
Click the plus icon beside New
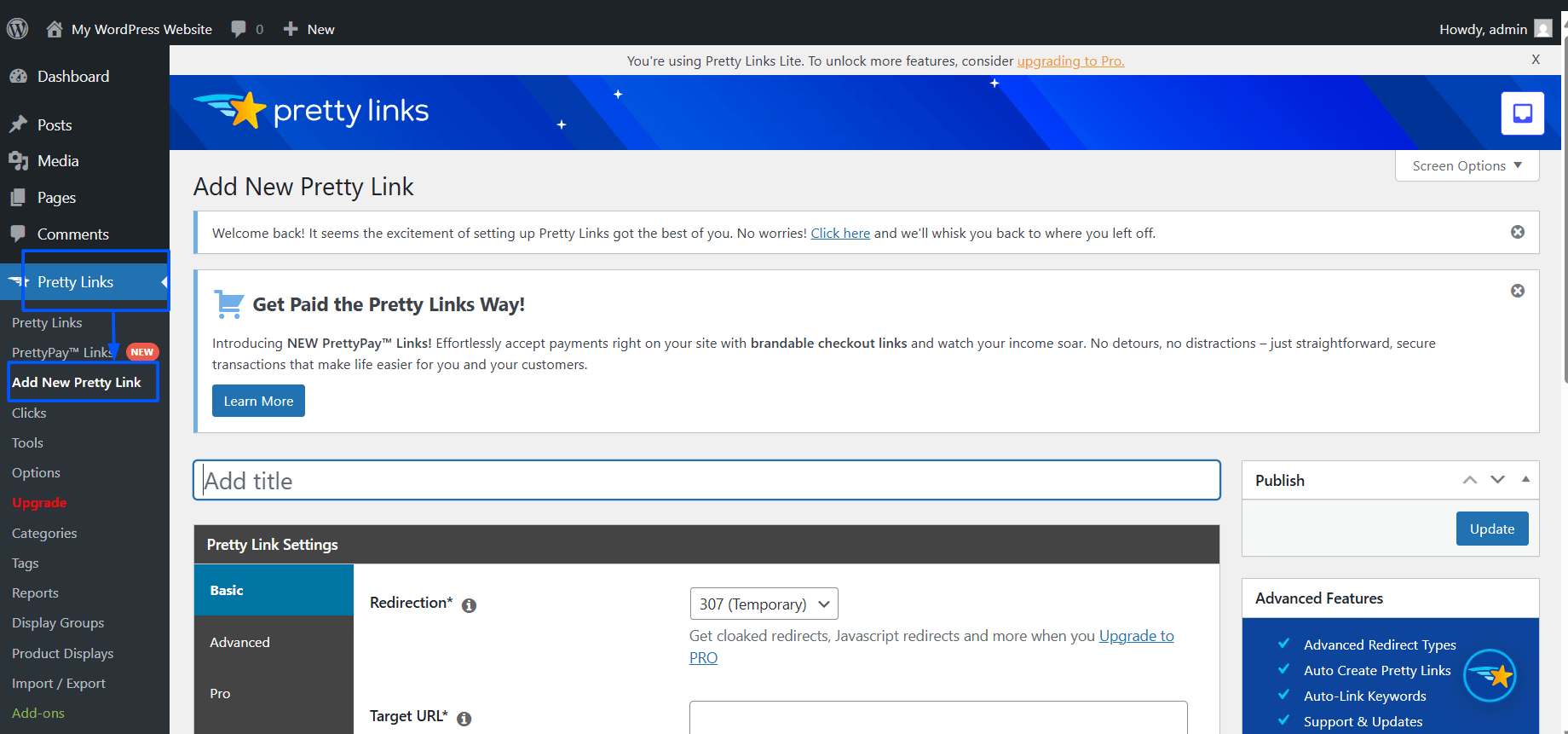point(291,29)
